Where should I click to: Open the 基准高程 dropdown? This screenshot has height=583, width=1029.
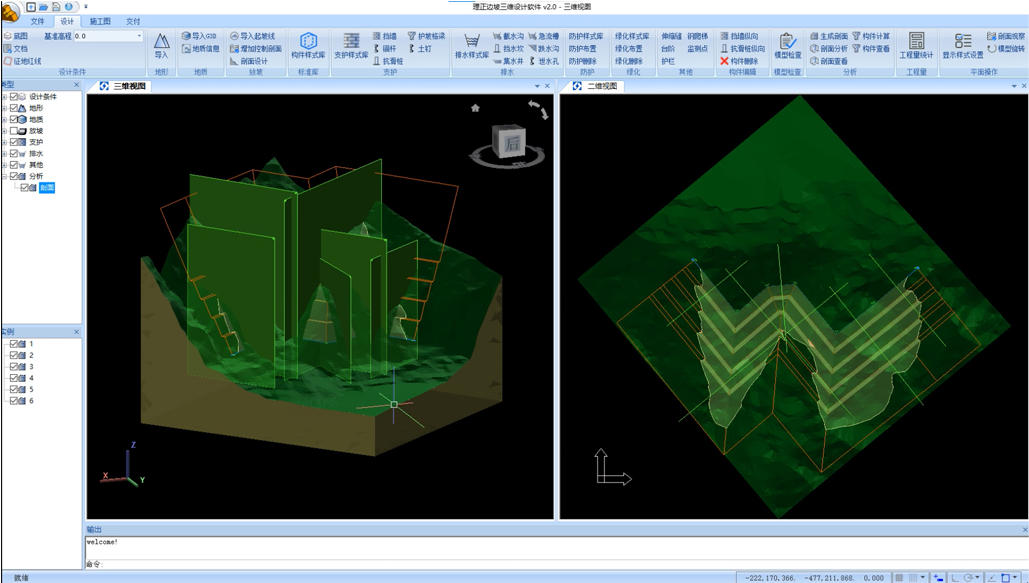139,36
